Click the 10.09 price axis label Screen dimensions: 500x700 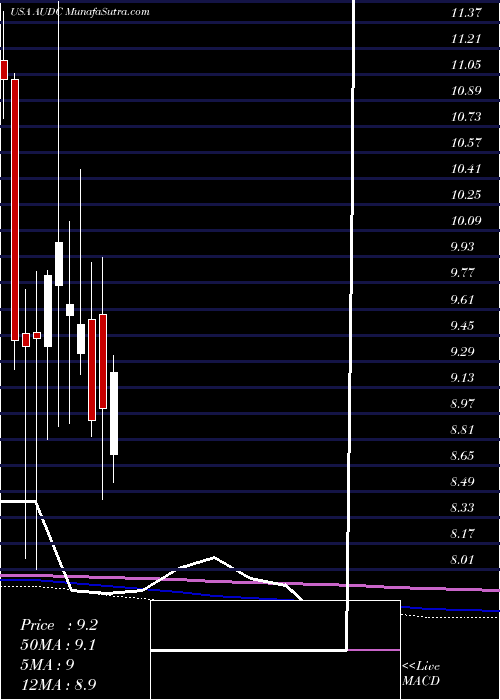(x=466, y=221)
